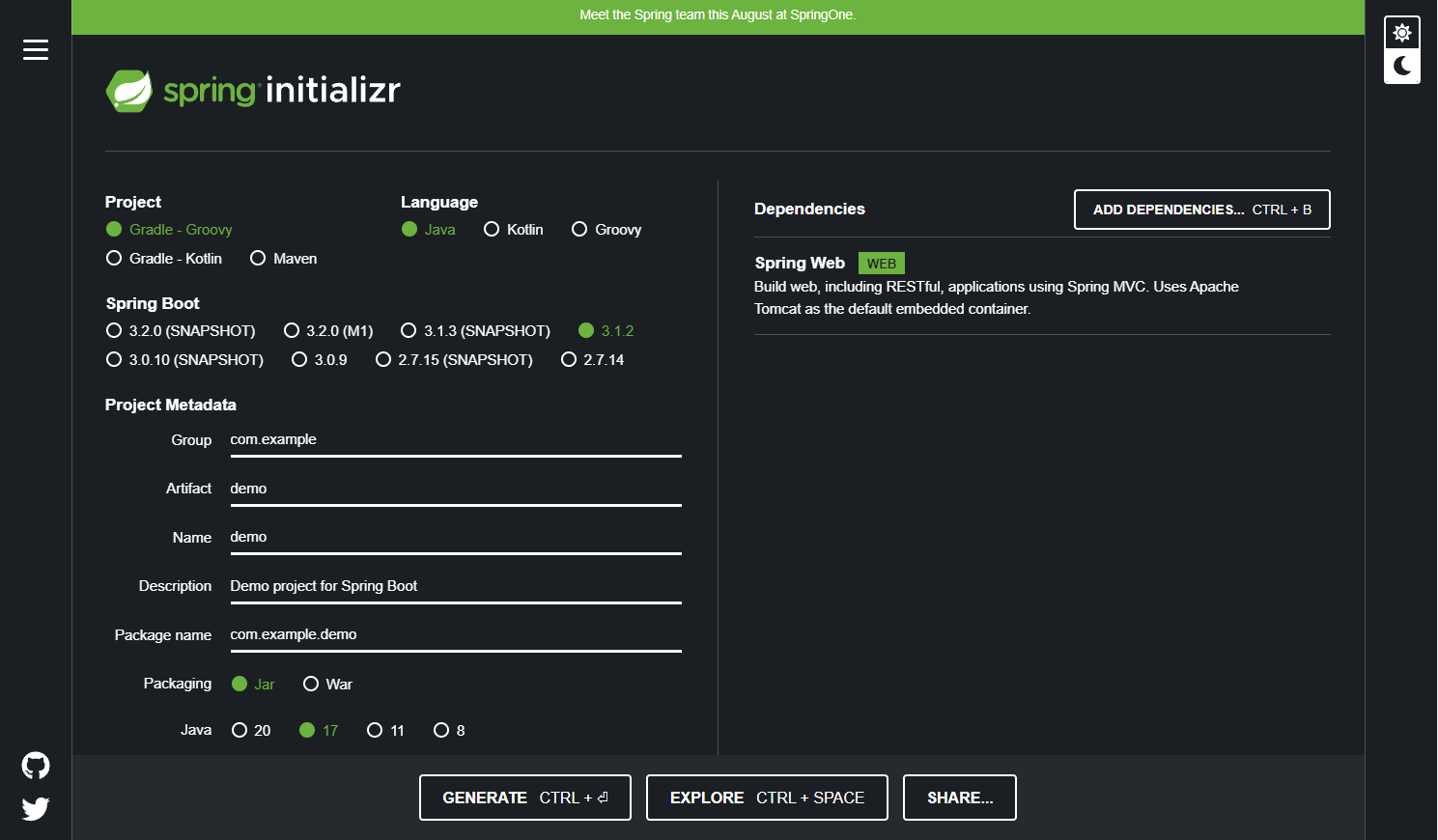Select Spring Boot 3.0.10 (SNAPSHOT)
Viewport: 1438px width, 840px height.
(x=184, y=360)
